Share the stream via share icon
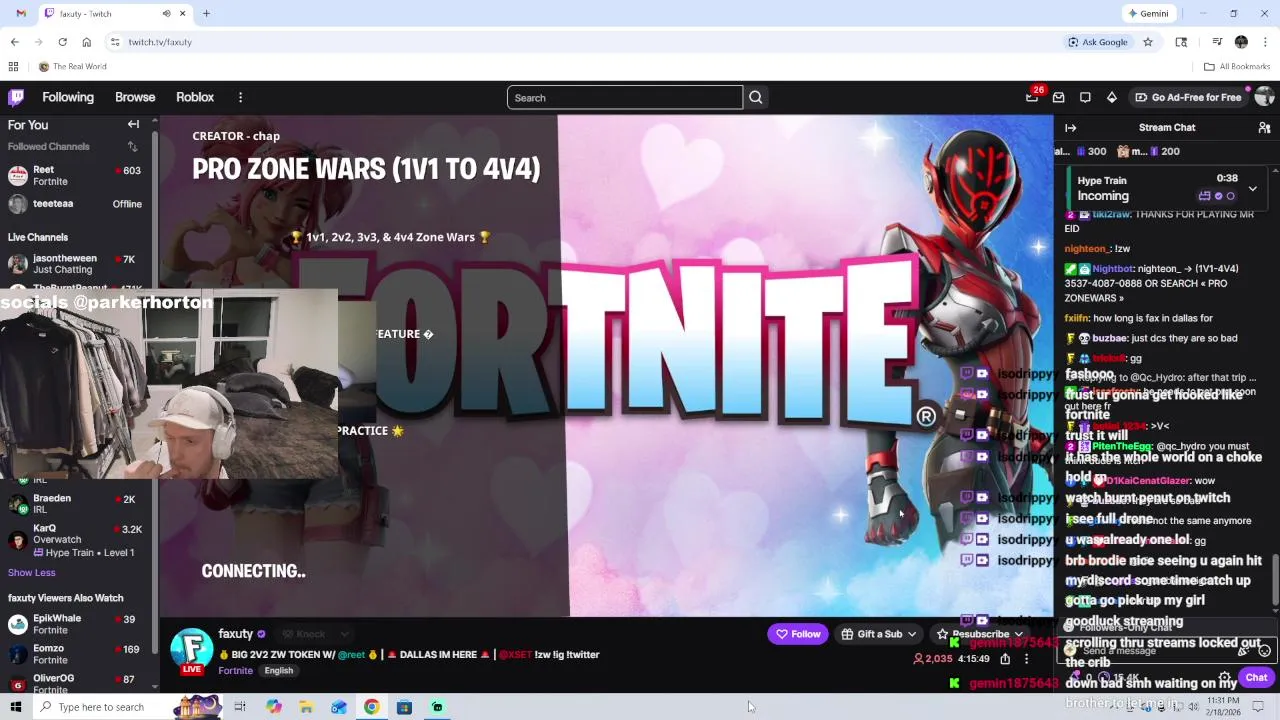 [x=1005, y=659]
